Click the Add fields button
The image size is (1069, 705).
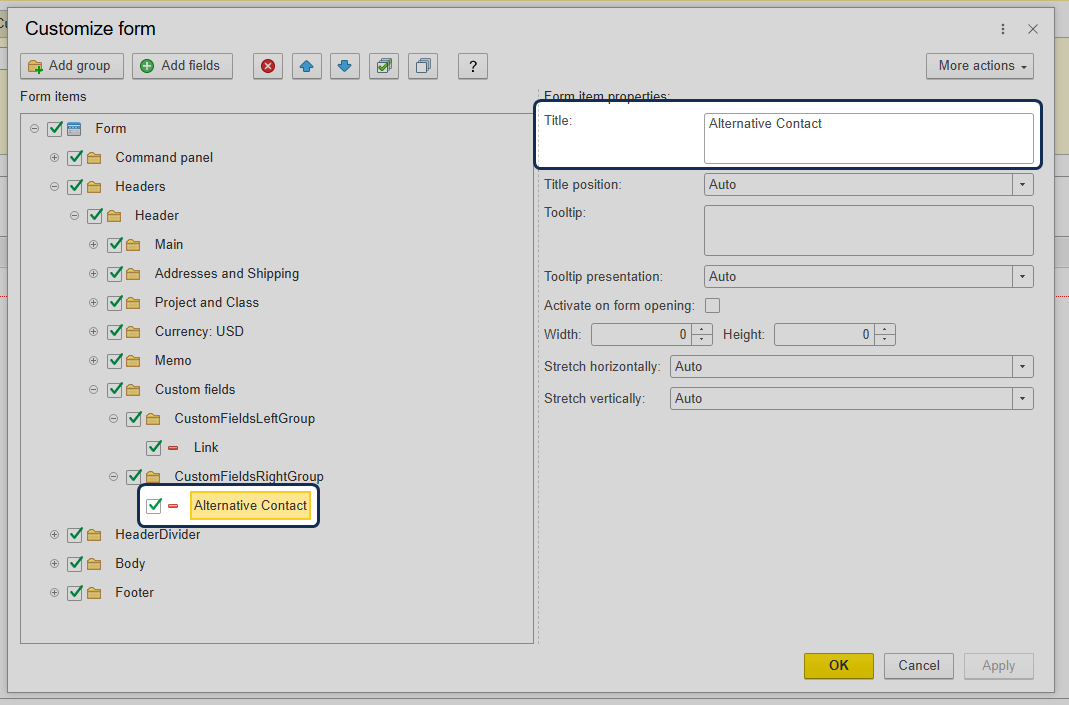(182, 66)
